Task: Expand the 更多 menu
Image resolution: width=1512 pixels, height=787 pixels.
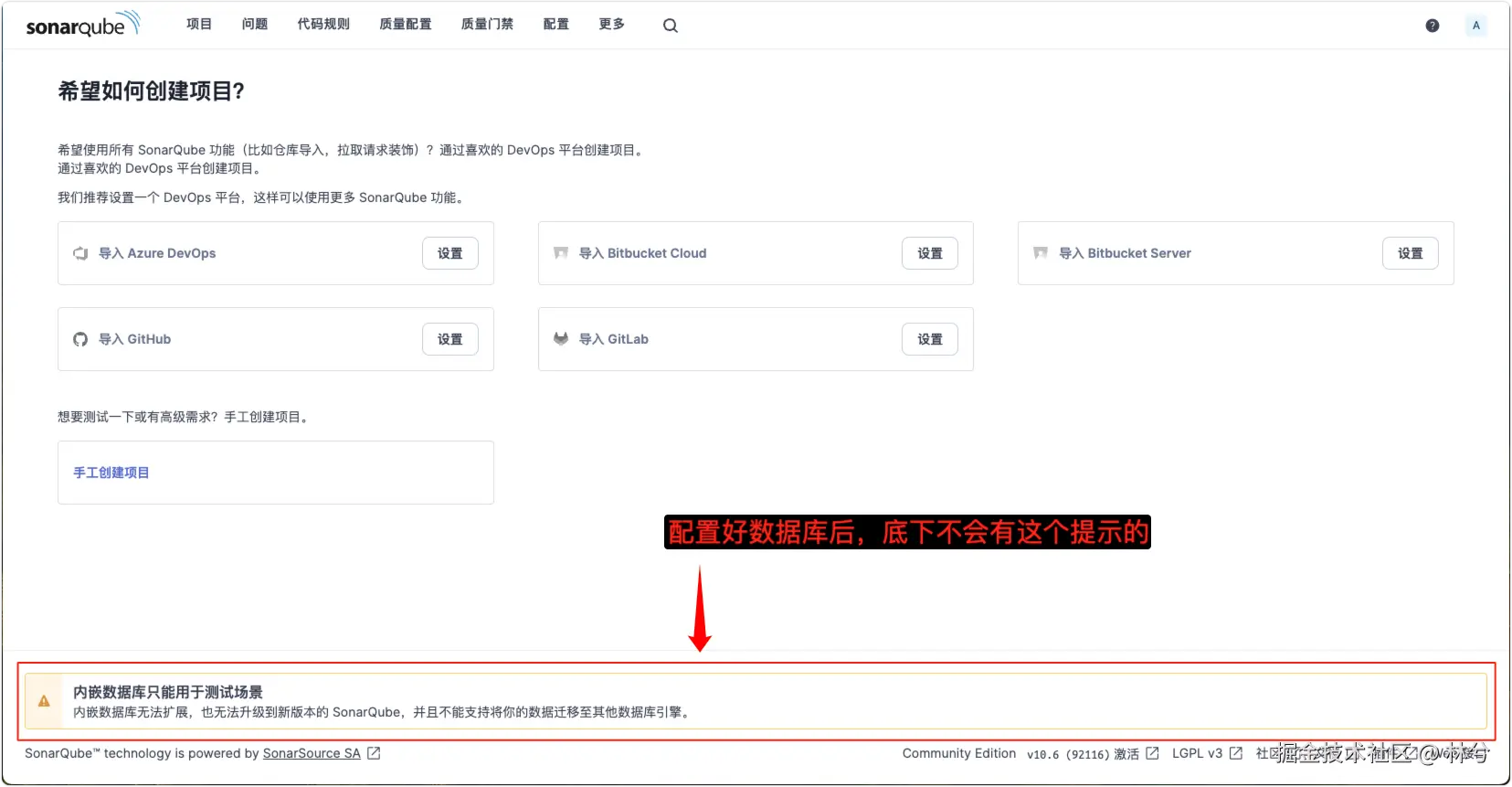Action: pos(612,25)
